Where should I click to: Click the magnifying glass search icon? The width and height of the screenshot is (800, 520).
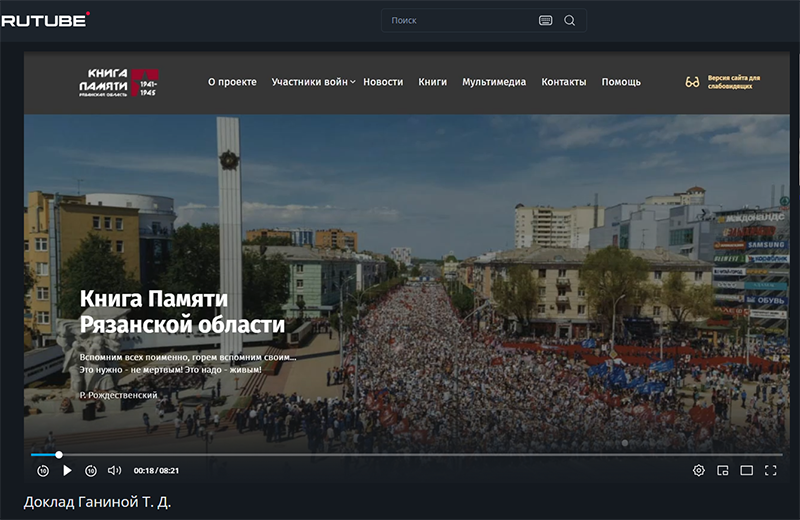(570, 20)
